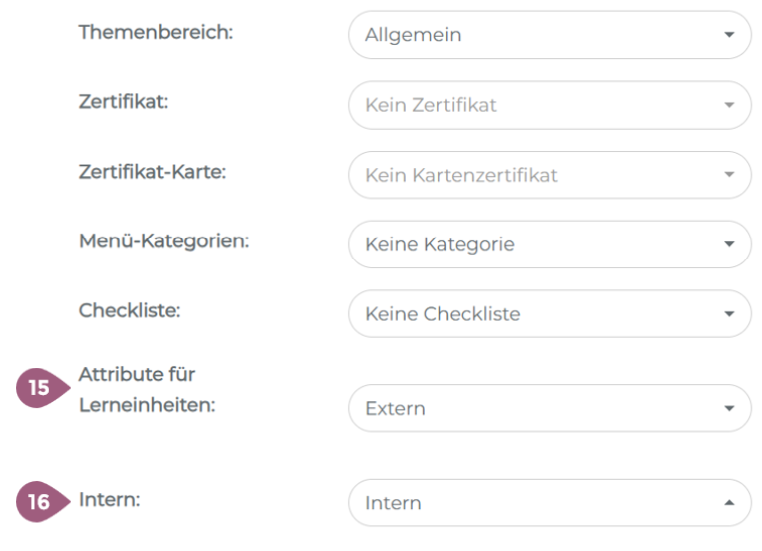This screenshot has height=551, width=762.
Task: Click the Checkliste label text
Action: click(129, 310)
